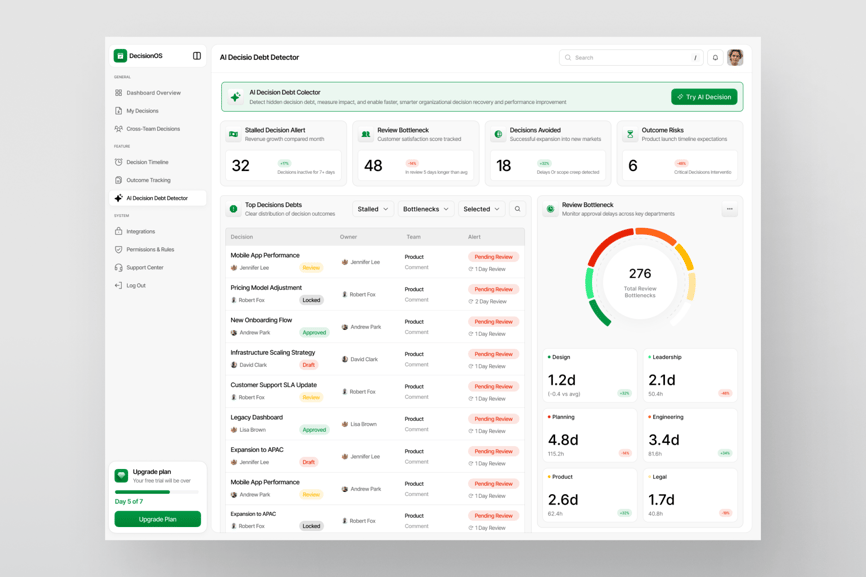Open the Selected filter dropdown
866x577 pixels.
point(481,209)
